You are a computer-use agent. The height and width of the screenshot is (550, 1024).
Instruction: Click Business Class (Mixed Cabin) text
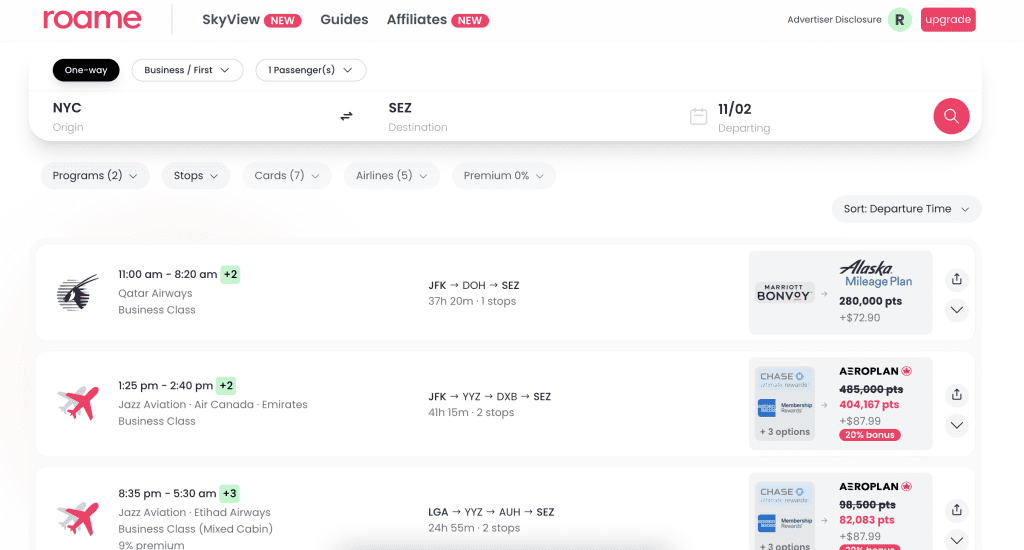tap(195, 529)
